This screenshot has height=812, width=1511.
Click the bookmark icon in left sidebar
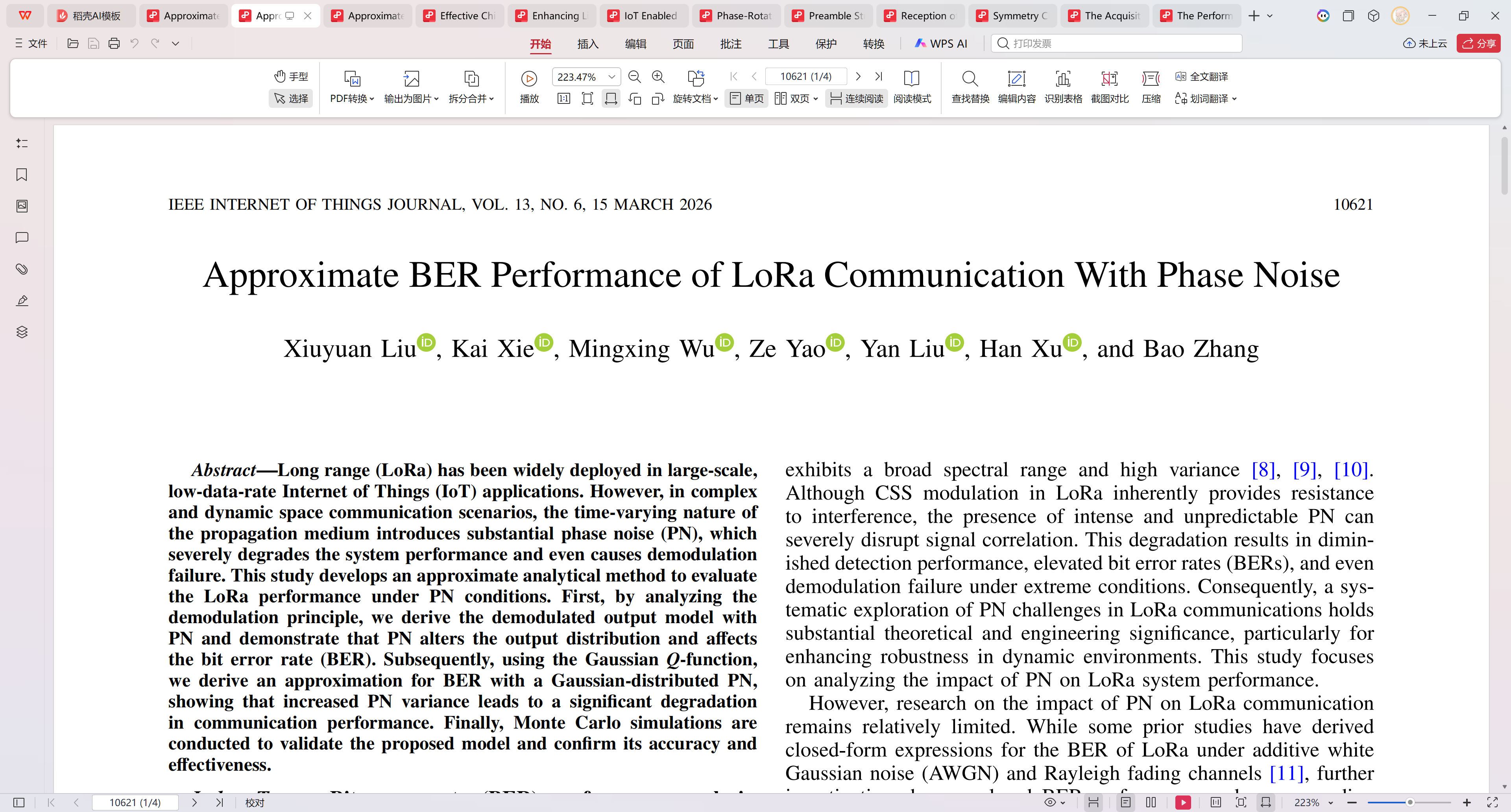pos(22,175)
